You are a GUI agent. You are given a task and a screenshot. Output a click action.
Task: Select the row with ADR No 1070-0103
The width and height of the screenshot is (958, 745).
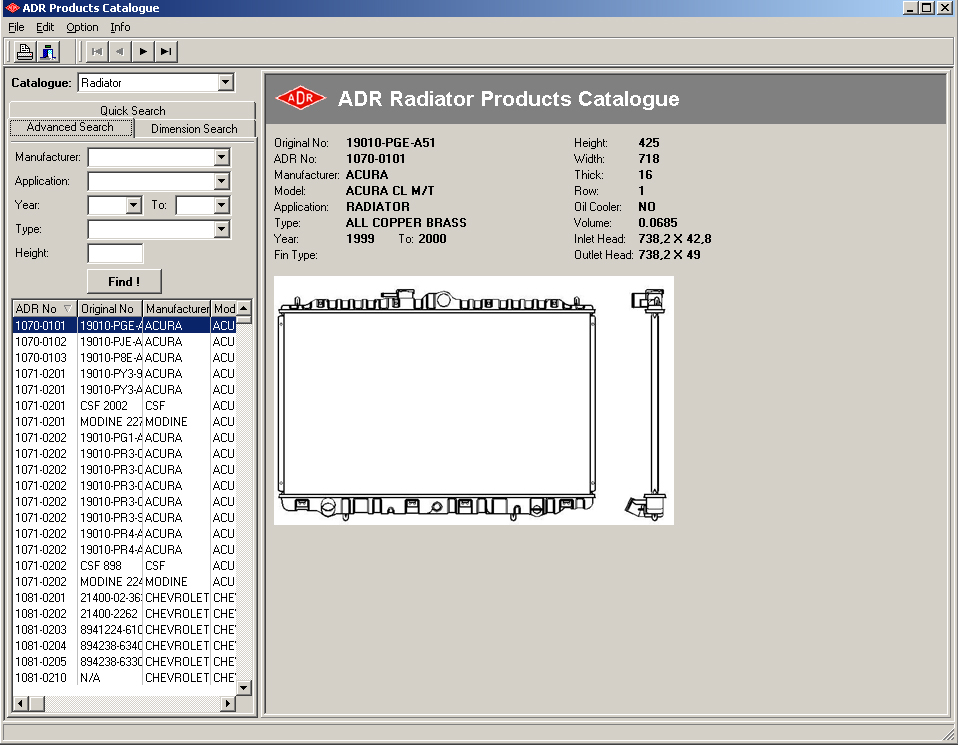[x=124, y=358]
